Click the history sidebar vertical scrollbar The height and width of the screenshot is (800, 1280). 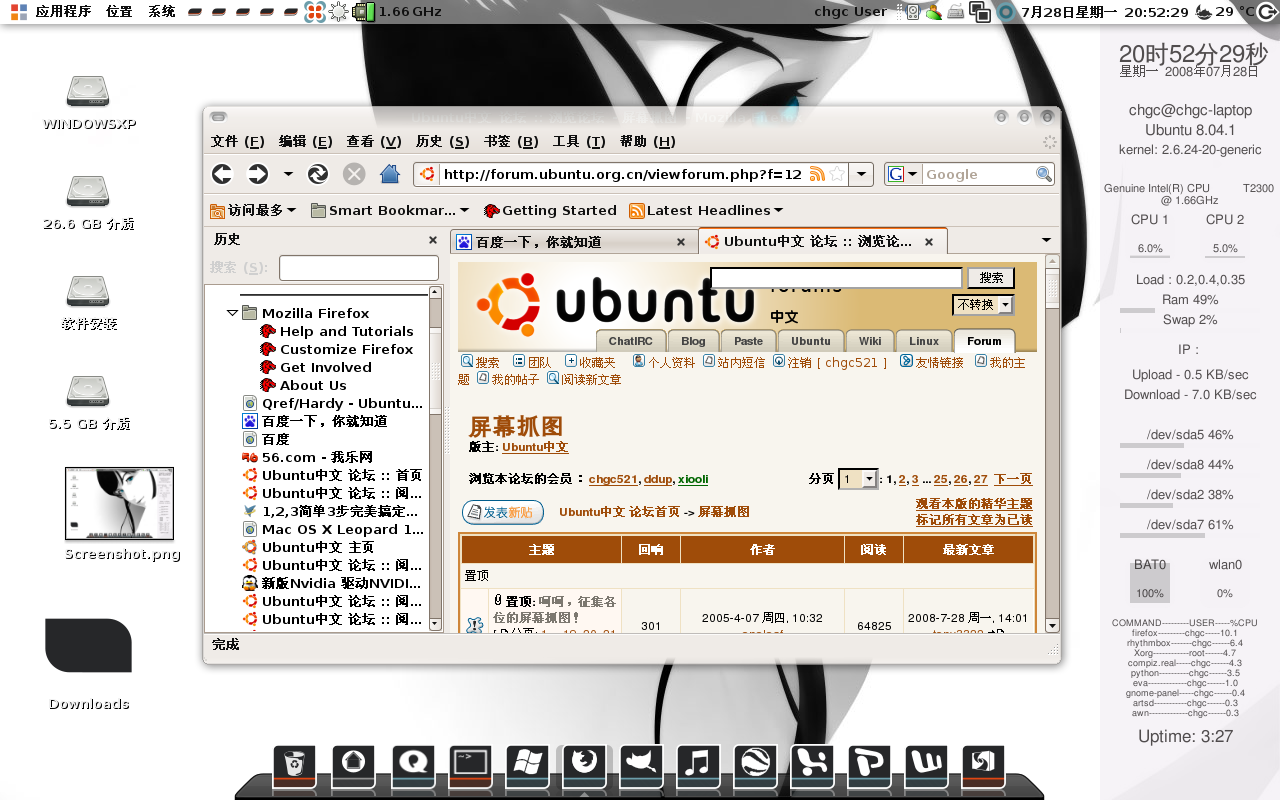(435, 458)
